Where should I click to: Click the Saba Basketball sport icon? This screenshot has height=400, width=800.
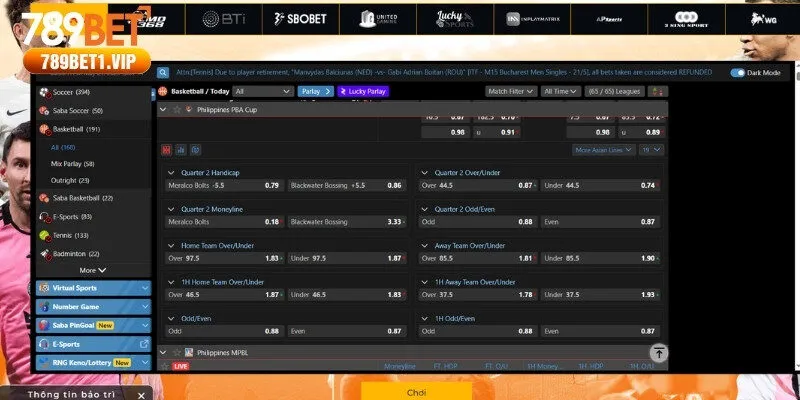tap(44, 198)
